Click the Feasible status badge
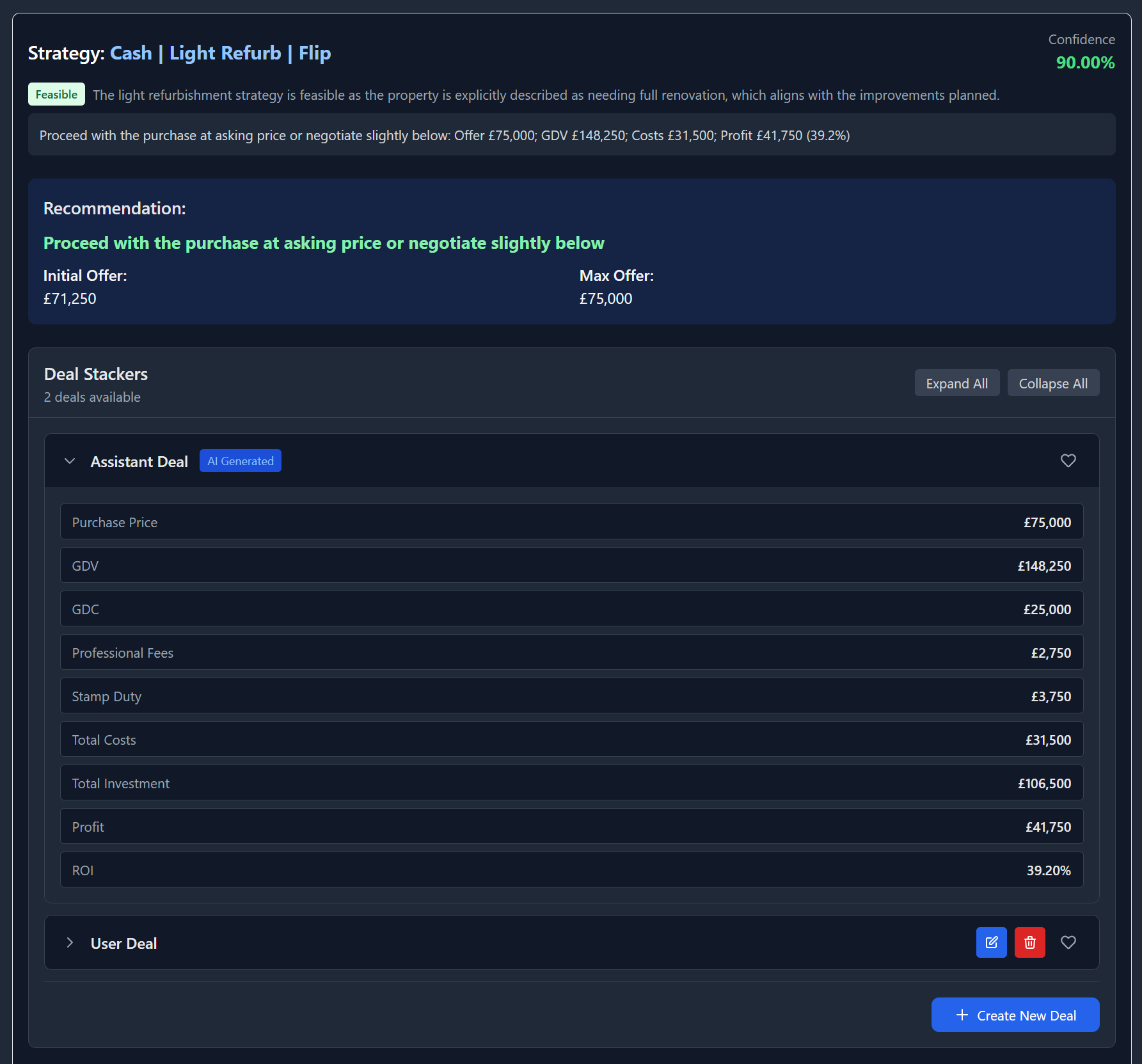 coord(56,94)
